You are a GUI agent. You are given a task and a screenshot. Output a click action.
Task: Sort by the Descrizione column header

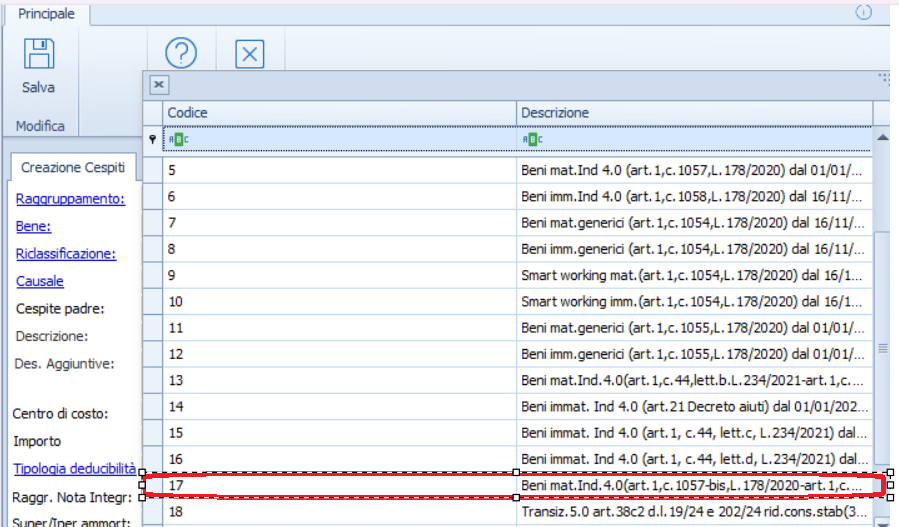pos(694,113)
